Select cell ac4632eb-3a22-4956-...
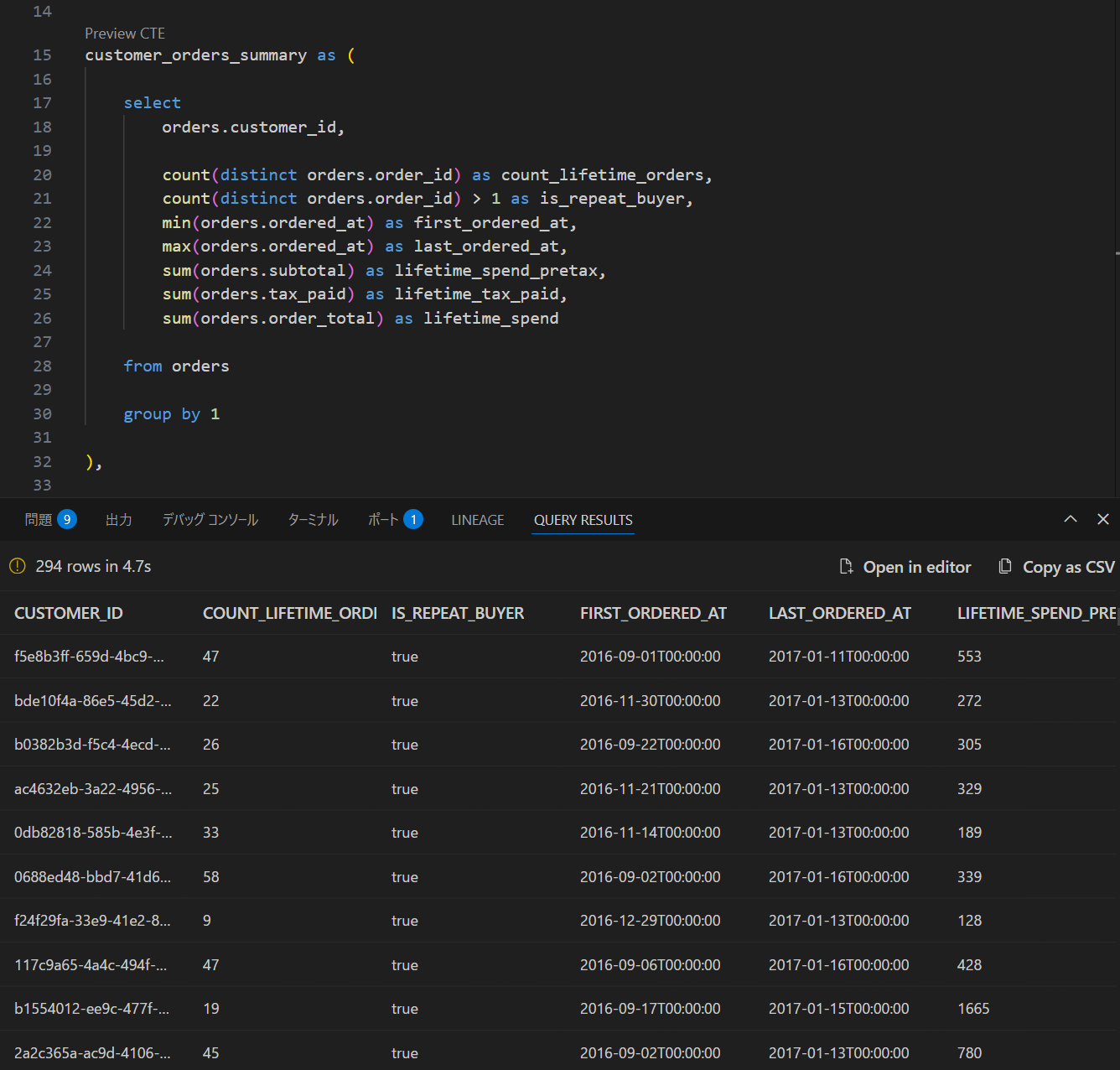The width and height of the screenshot is (1120, 1070). (x=93, y=788)
